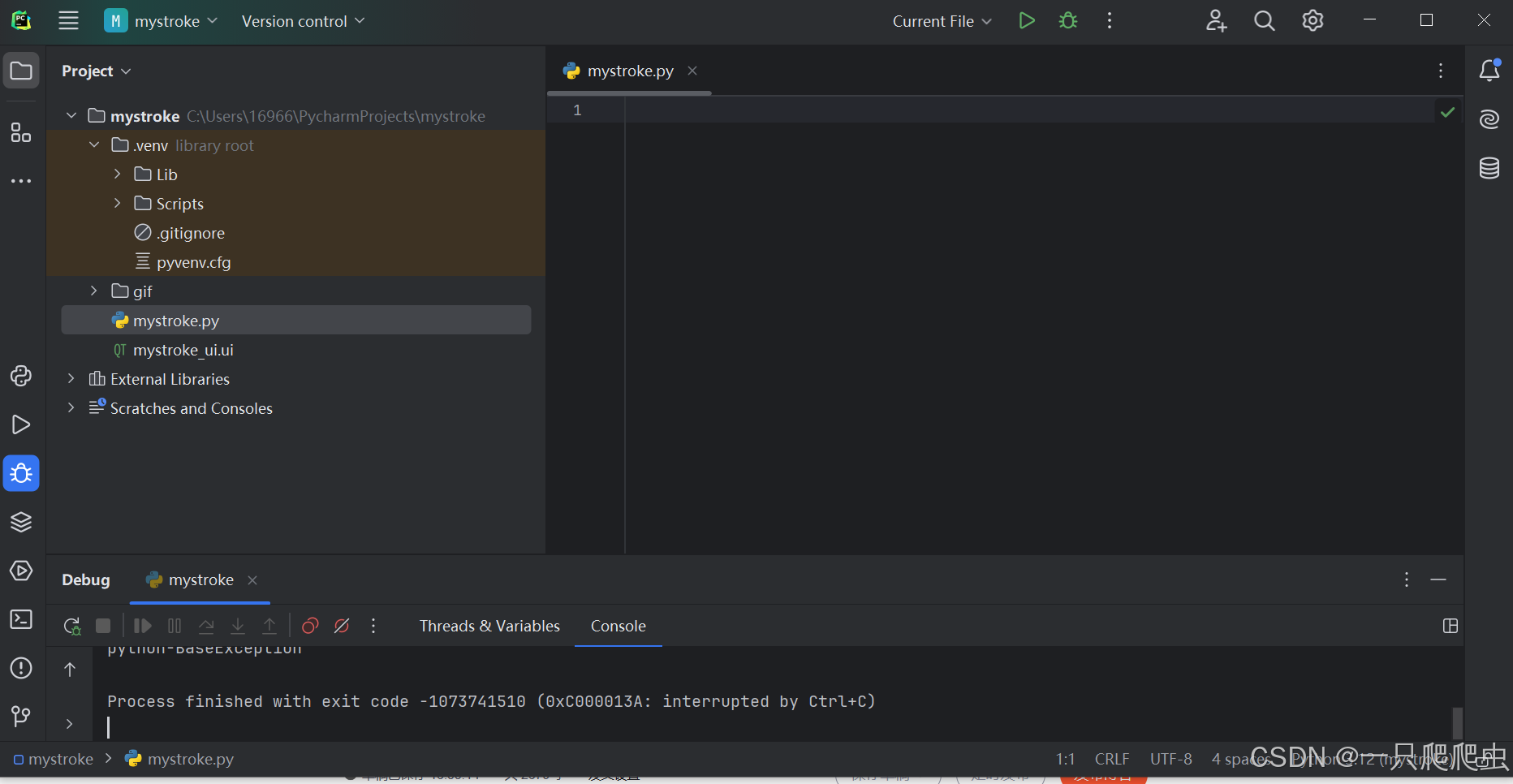The height and width of the screenshot is (784, 1513).
Task: Expand the Scripts folder
Action: pos(117,203)
